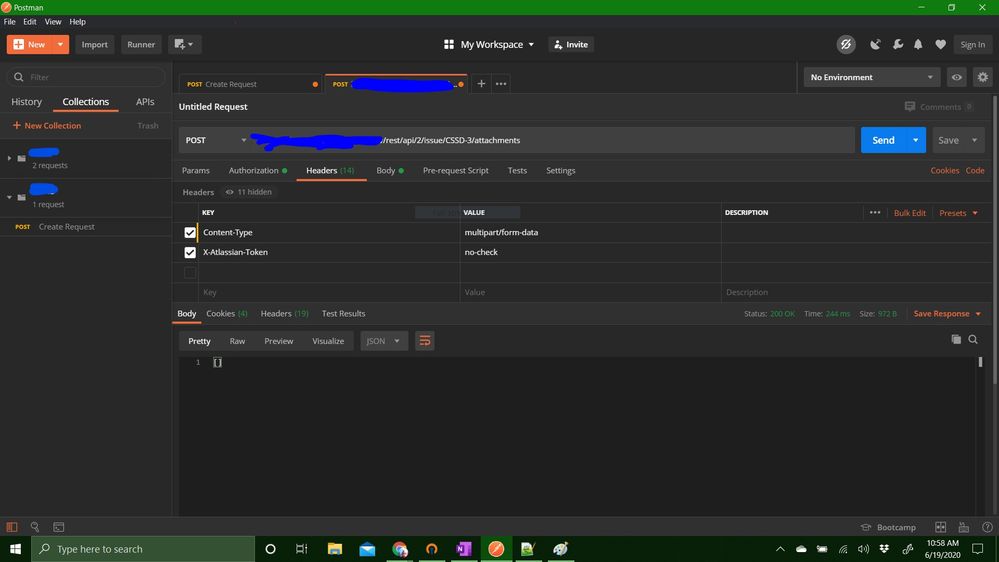Screen dimensions: 999x562
Task: Show the 11 hidden headers
Action: (x=248, y=192)
